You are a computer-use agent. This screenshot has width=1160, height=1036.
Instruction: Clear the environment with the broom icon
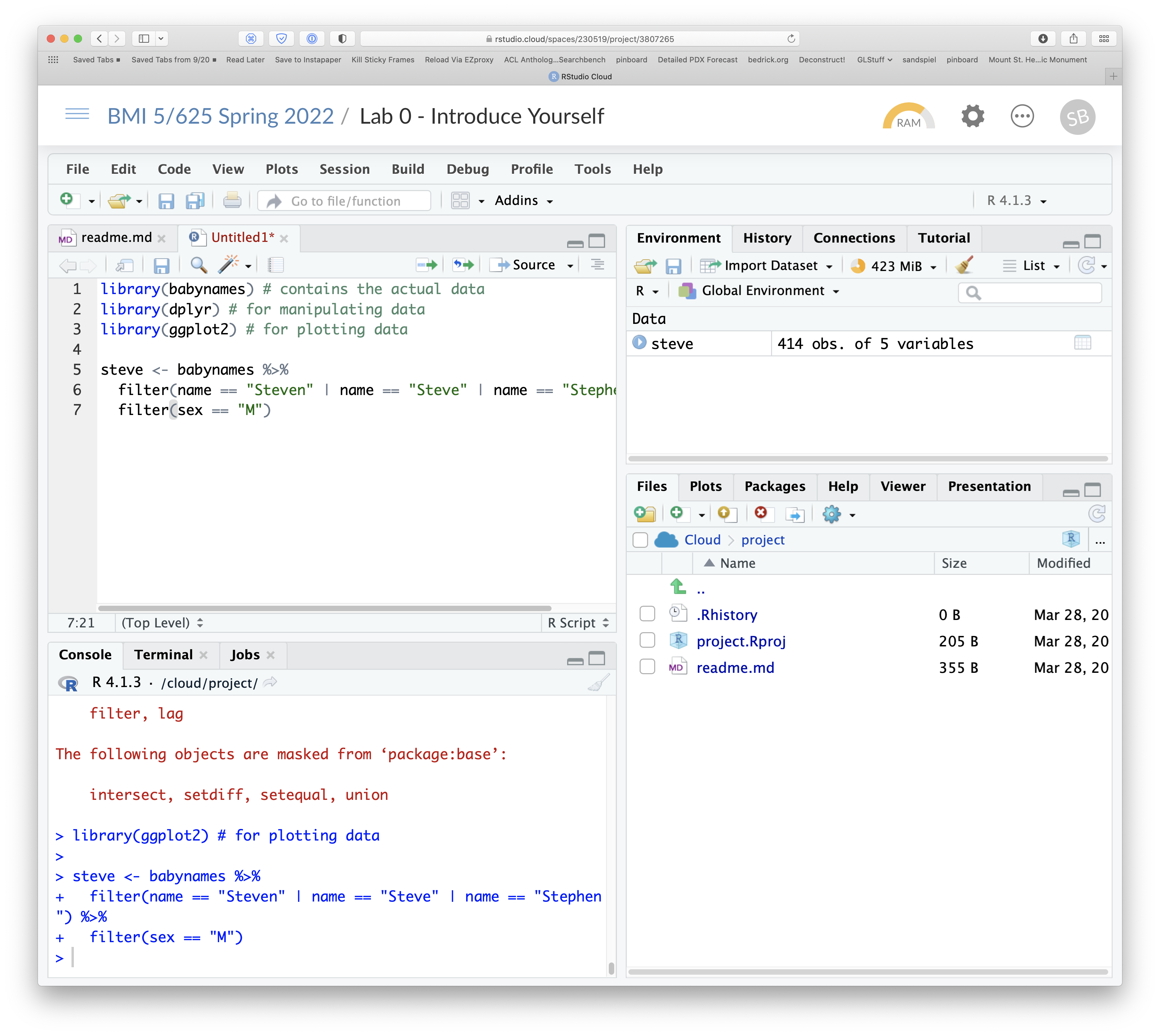964,265
